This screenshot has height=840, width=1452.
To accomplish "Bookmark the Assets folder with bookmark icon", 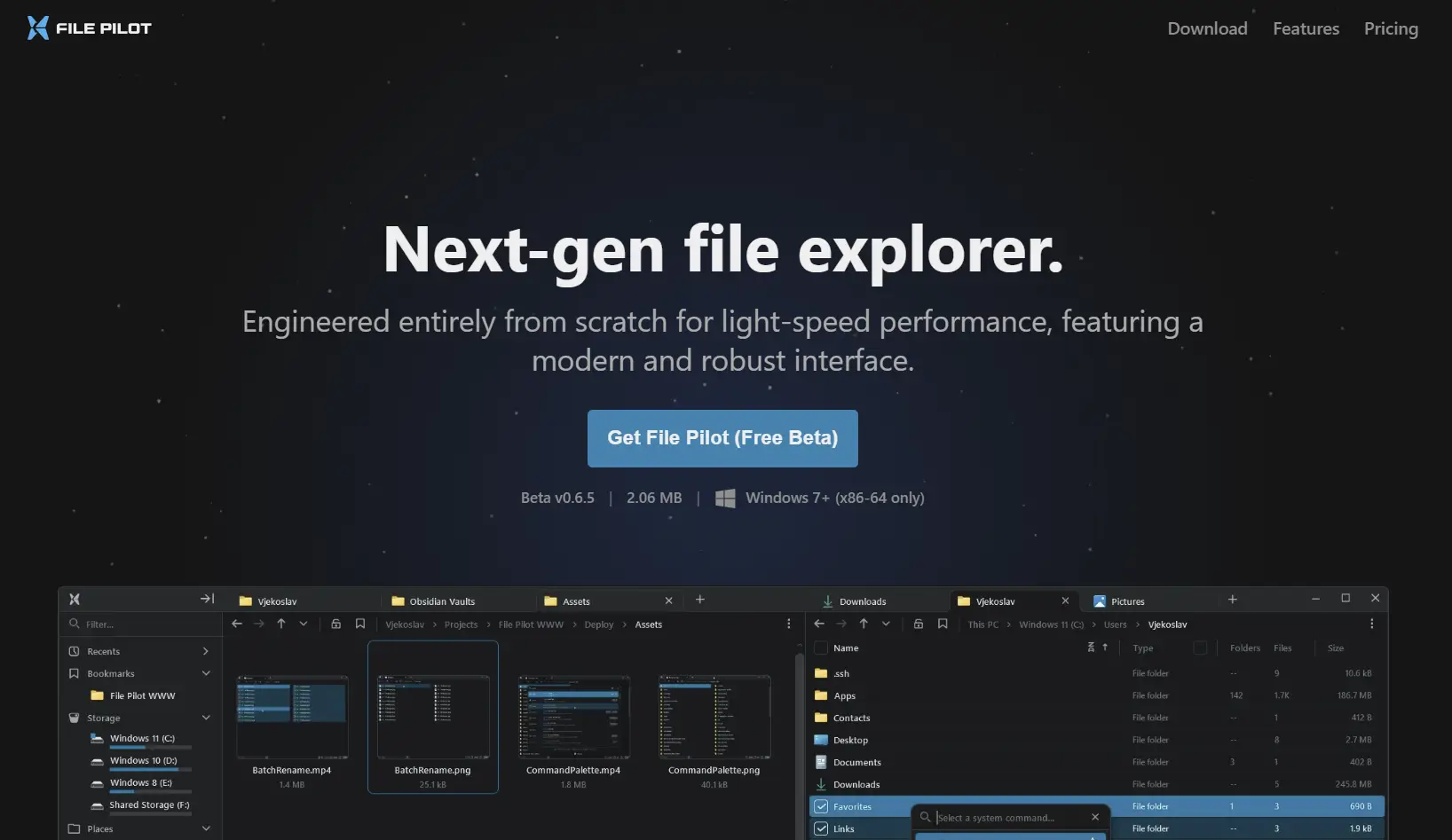I will tap(360, 624).
